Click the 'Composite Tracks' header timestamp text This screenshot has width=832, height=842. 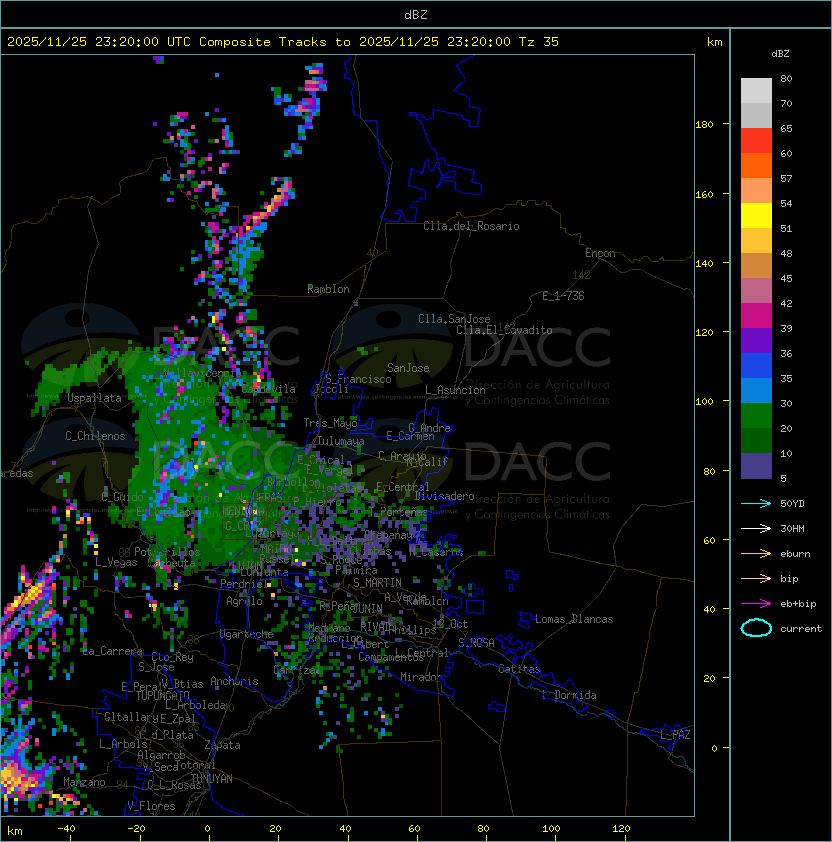click(x=283, y=42)
